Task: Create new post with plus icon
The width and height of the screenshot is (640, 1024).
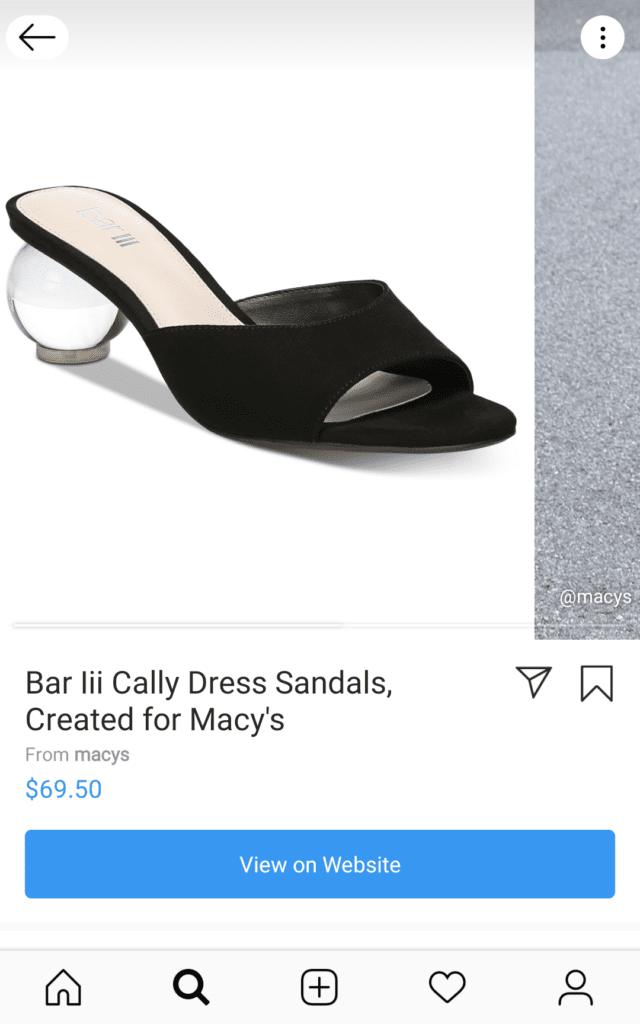Action: click(x=319, y=986)
